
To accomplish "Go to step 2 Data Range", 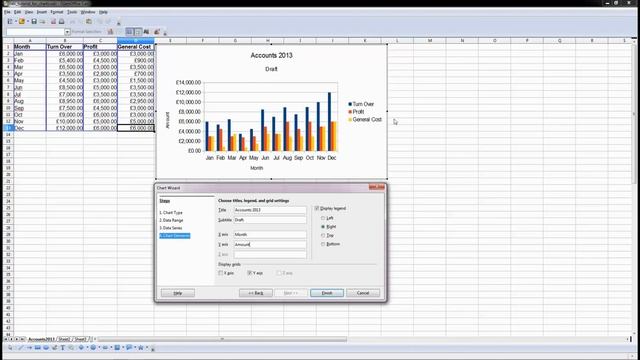I will point(171,220).
